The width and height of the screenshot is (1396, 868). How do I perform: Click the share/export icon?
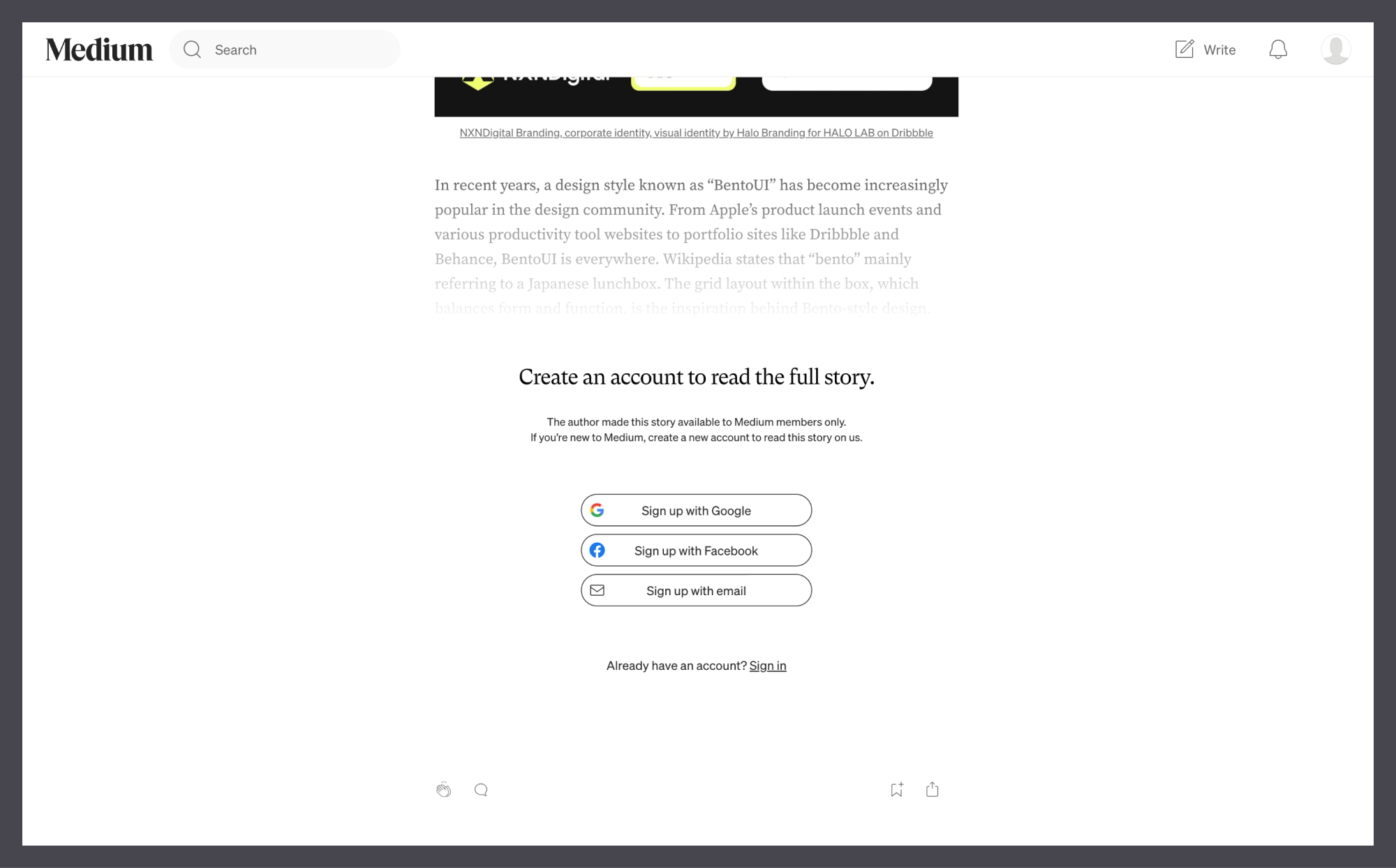(x=932, y=789)
